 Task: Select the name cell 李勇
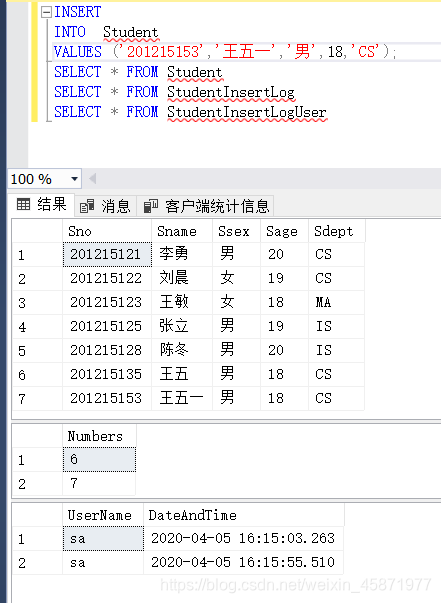[182, 254]
